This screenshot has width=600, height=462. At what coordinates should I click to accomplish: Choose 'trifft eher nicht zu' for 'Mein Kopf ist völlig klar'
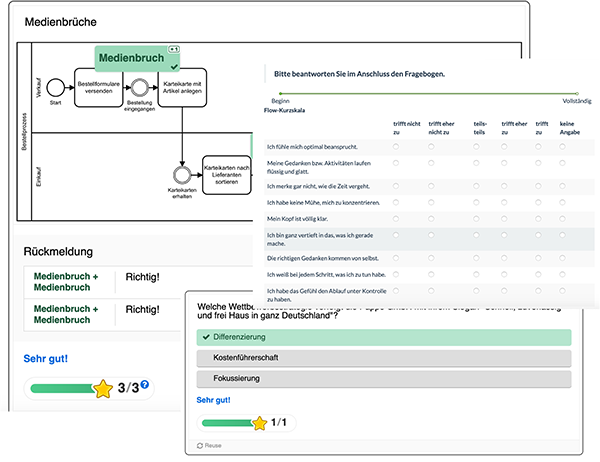(431, 219)
